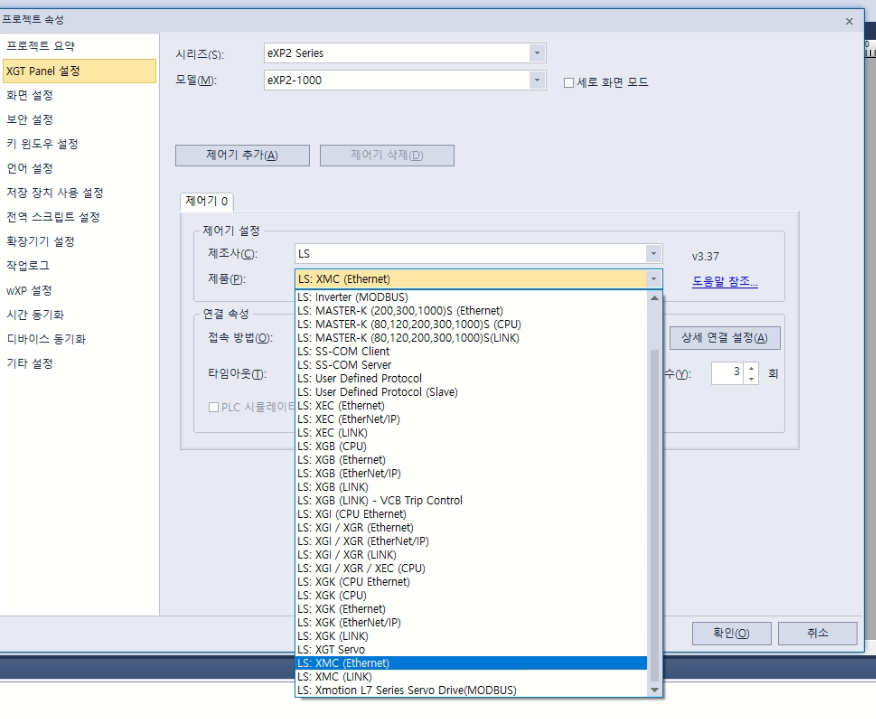The image size is (876, 719).
Task: Choose LS: XEC (LINK)
Action: [x=471, y=433]
